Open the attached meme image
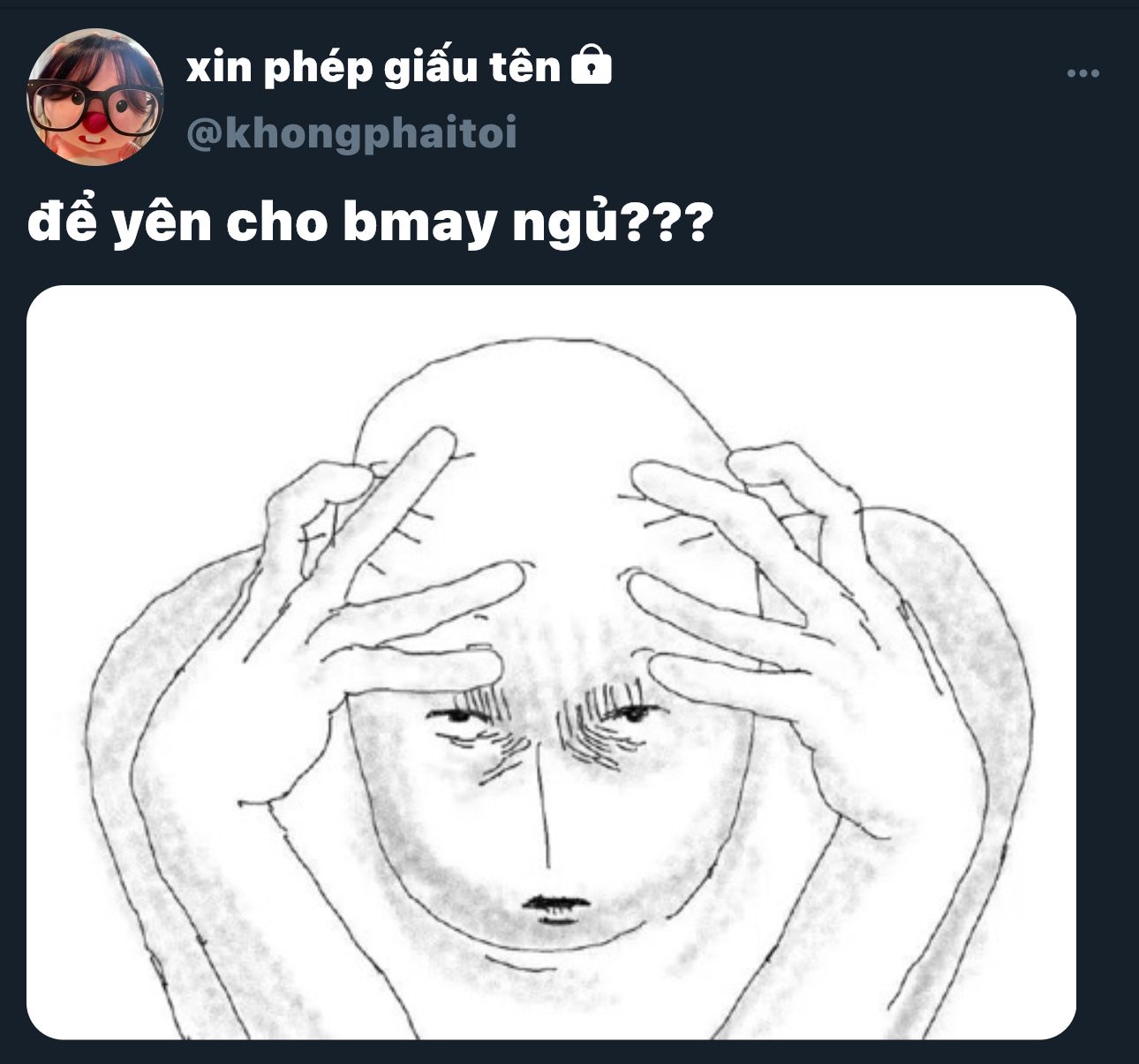This screenshot has width=1139, height=1064. click(551, 662)
